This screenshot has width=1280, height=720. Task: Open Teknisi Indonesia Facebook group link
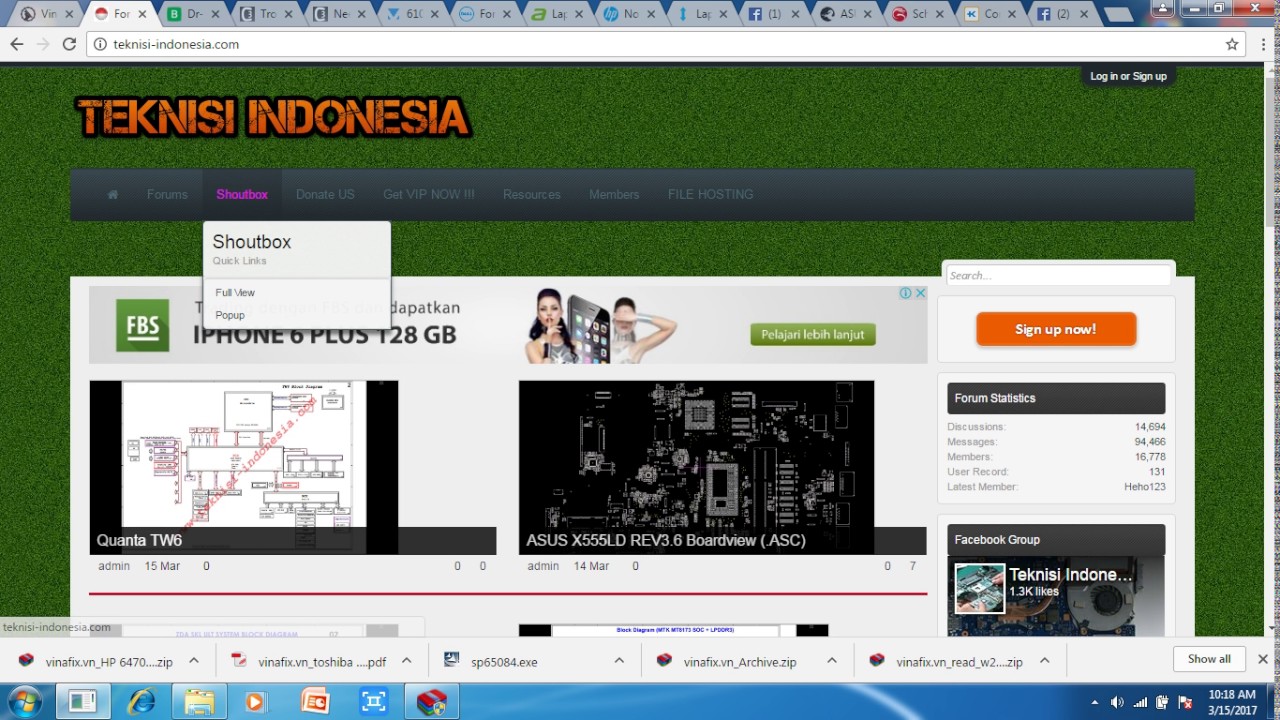(x=1070, y=575)
